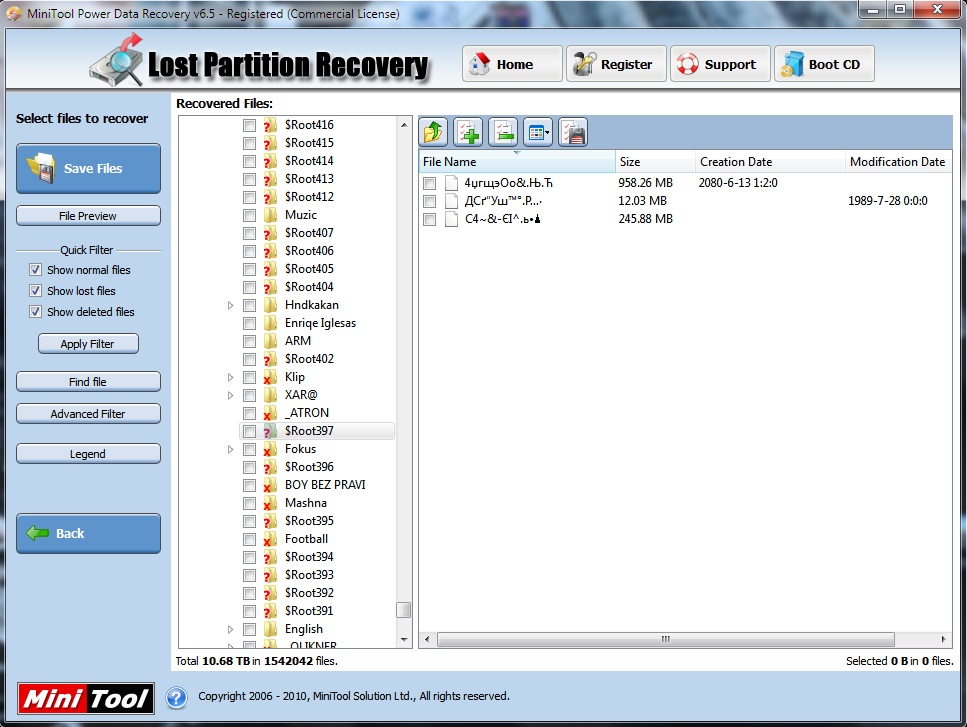Expand the Hndkakan folder node
Viewport: 967px width, 727px height.
pos(230,305)
